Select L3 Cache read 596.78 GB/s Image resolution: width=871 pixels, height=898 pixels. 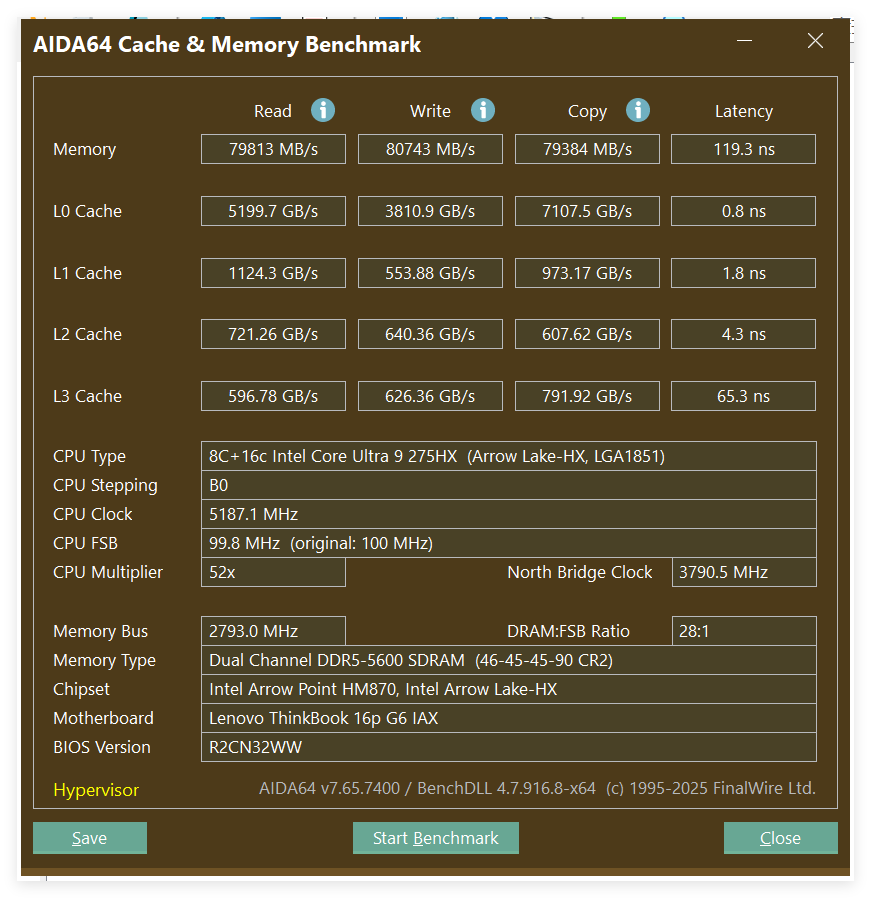click(x=273, y=396)
